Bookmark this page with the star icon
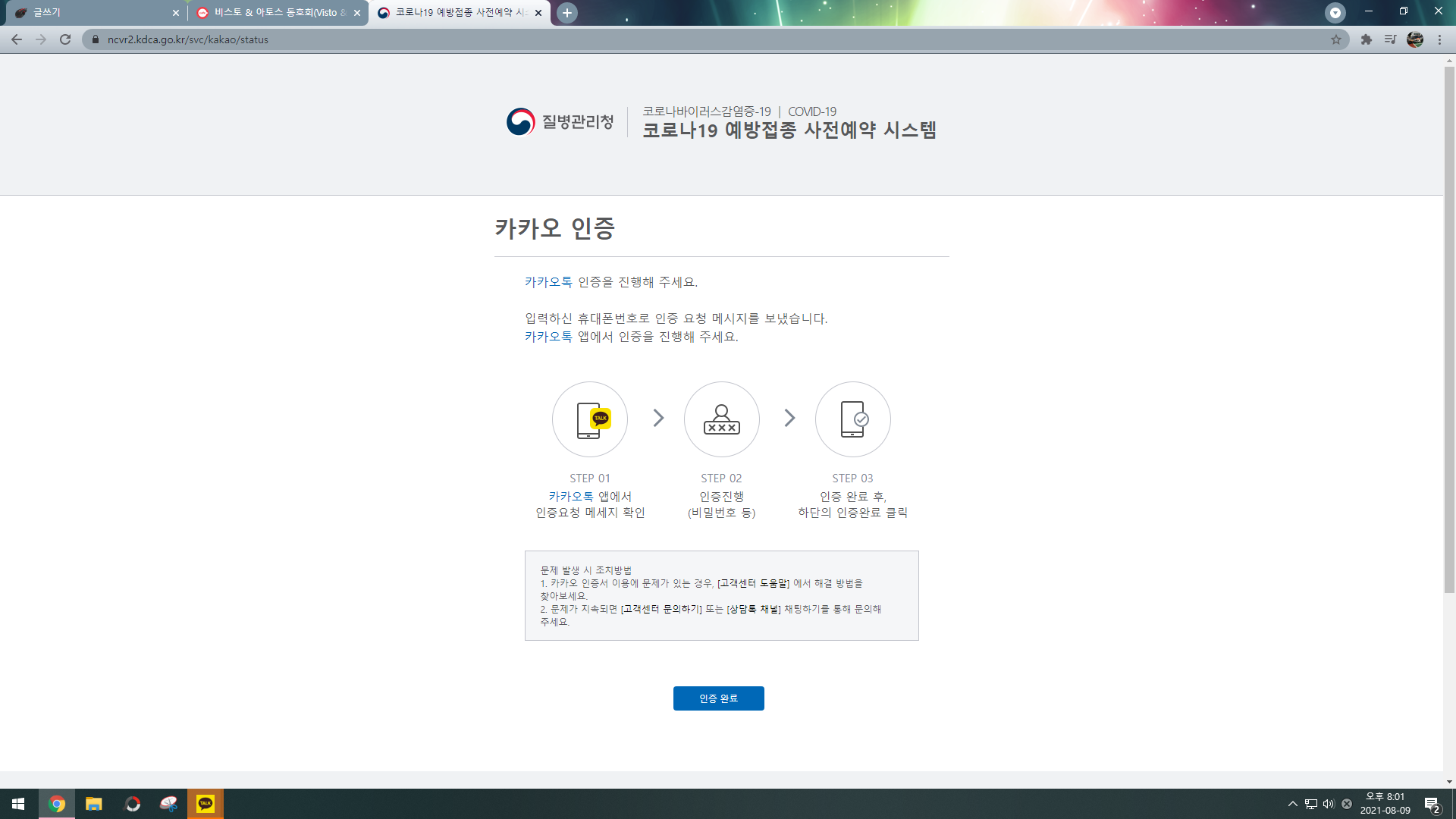The width and height of the screenshot is (1456, 819). point(1336,39)
